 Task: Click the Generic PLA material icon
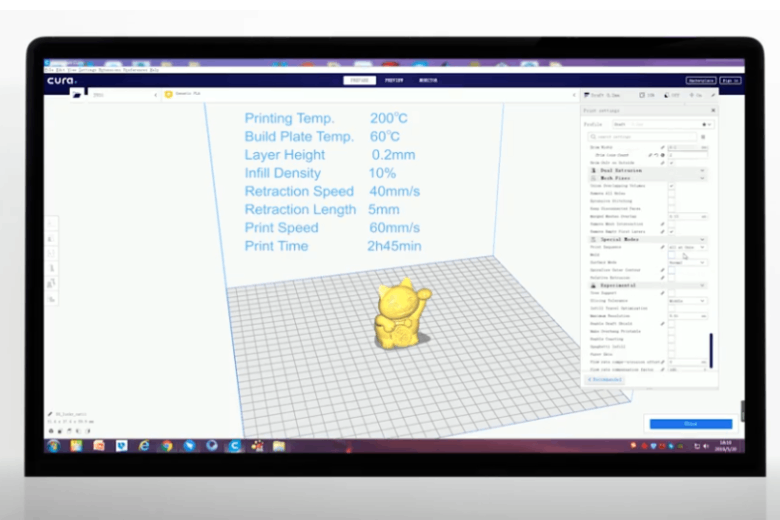(x=169, y=95)
